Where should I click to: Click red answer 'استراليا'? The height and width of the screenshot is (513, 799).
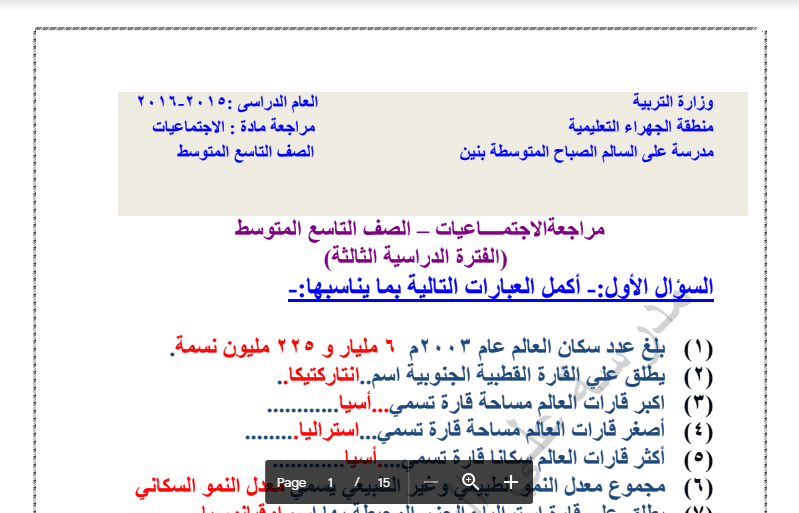pos(329,430)
